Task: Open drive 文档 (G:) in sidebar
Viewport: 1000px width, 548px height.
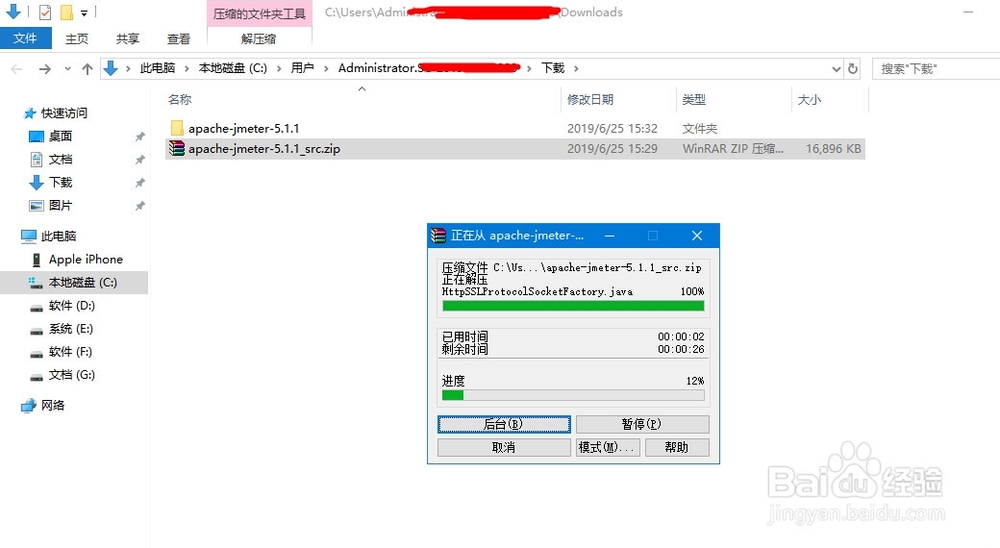Action: tap(71, 374)
